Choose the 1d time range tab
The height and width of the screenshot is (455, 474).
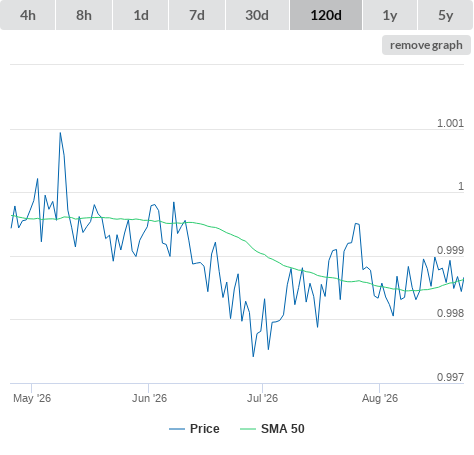141,15
